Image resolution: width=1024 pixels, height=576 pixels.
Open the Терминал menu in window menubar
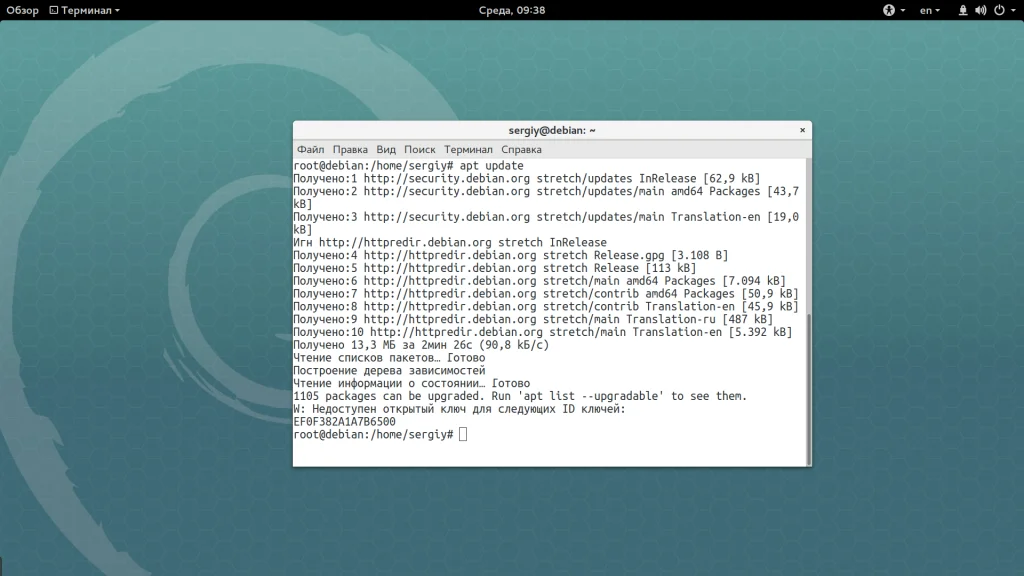coord(468,149)
